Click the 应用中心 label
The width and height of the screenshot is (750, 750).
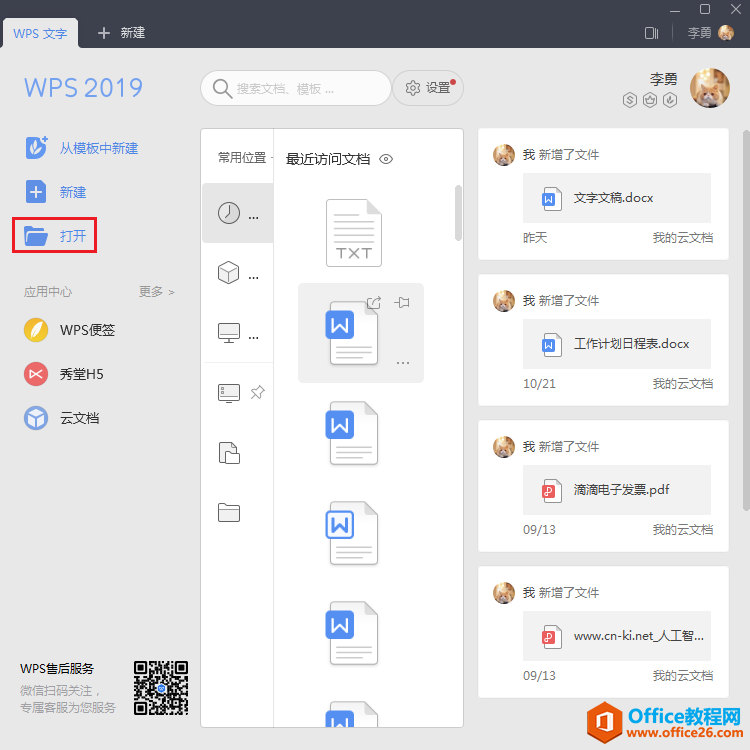click(x=48, y=291)
